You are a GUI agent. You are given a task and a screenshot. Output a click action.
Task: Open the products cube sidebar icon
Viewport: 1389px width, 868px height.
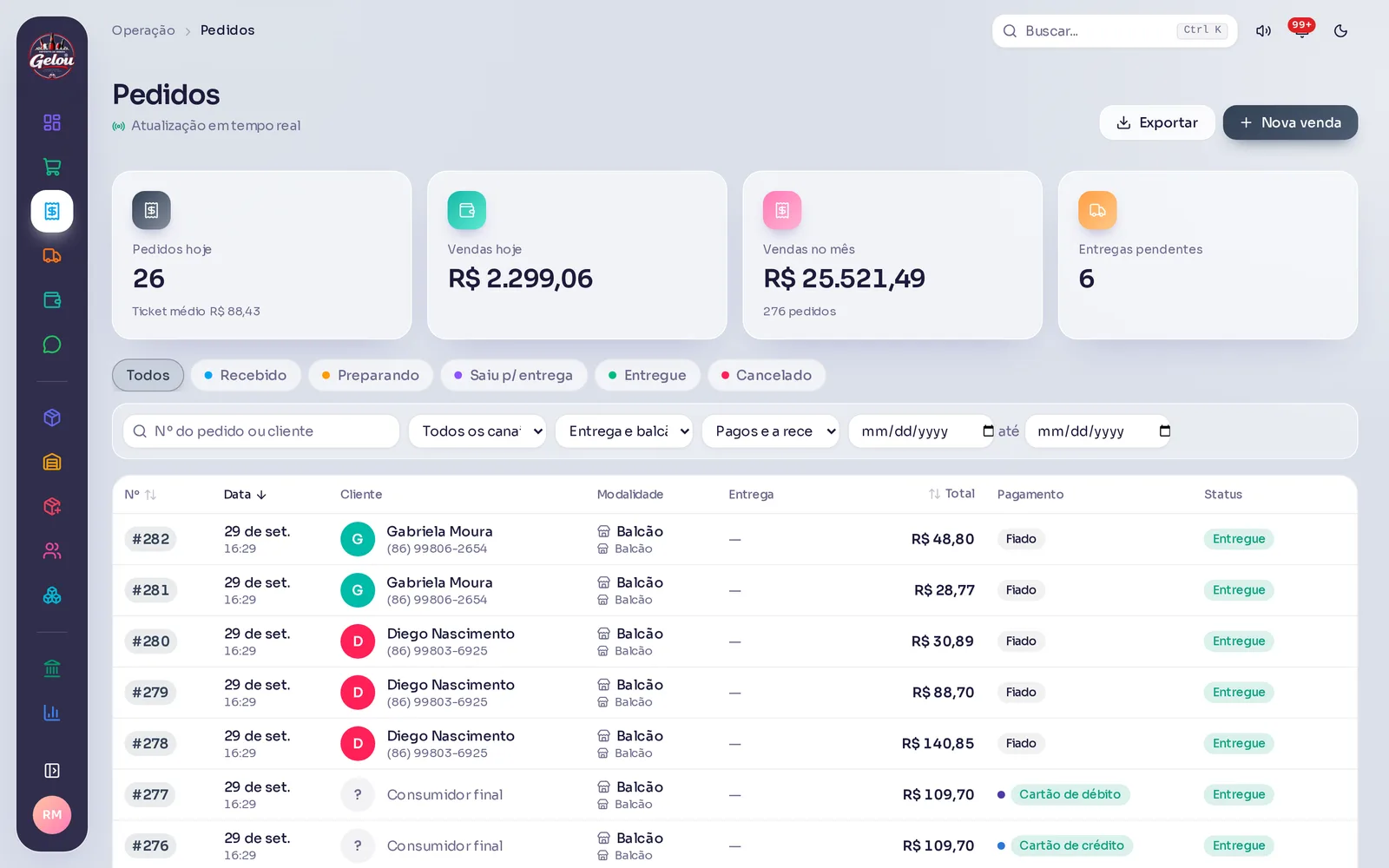[x=52, y=418]
